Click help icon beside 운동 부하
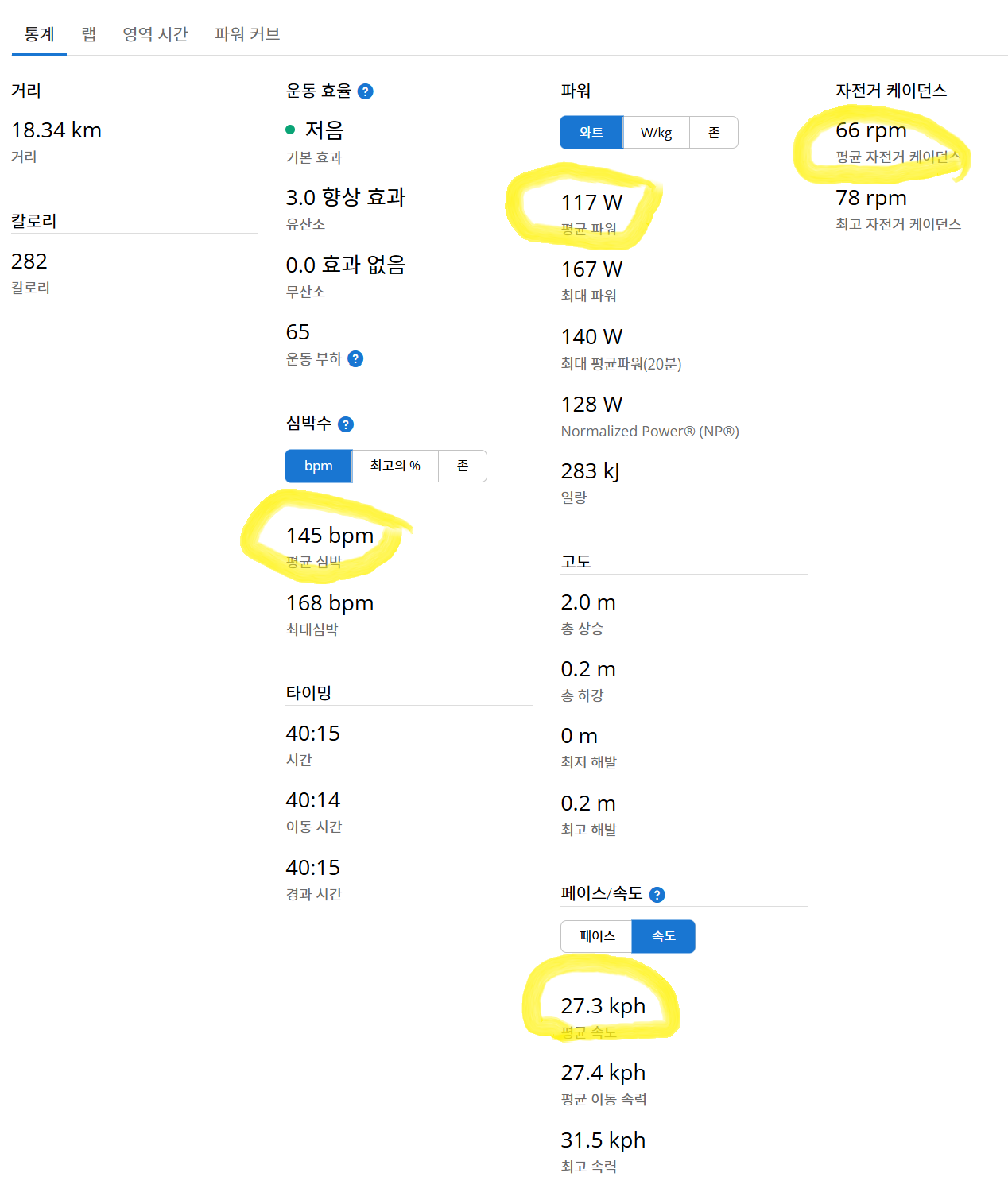 [356, 359]
